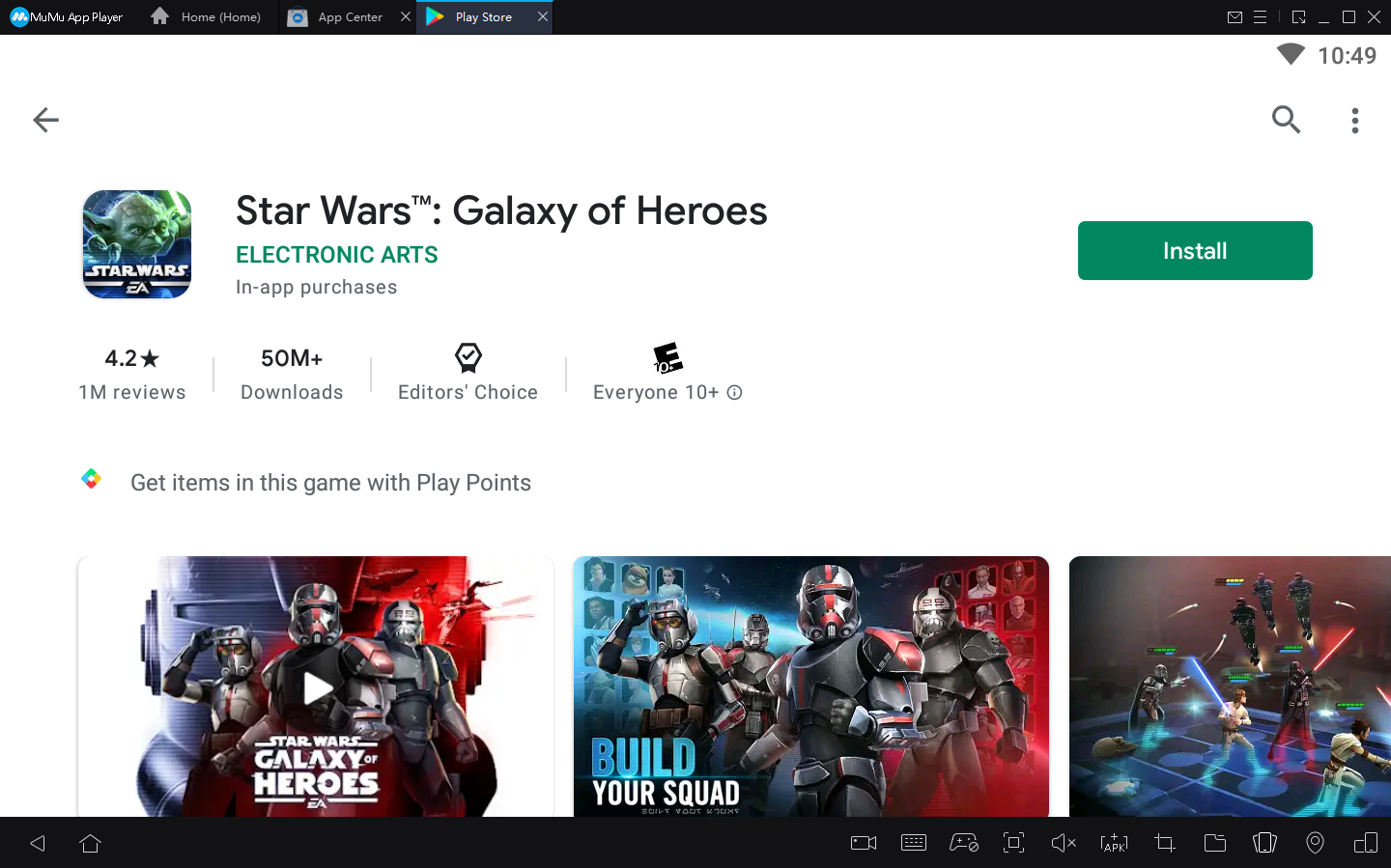Click the 50M+ Downloads stat
Viewport: 1391px width, 868px height.
[x=292, y=373]
